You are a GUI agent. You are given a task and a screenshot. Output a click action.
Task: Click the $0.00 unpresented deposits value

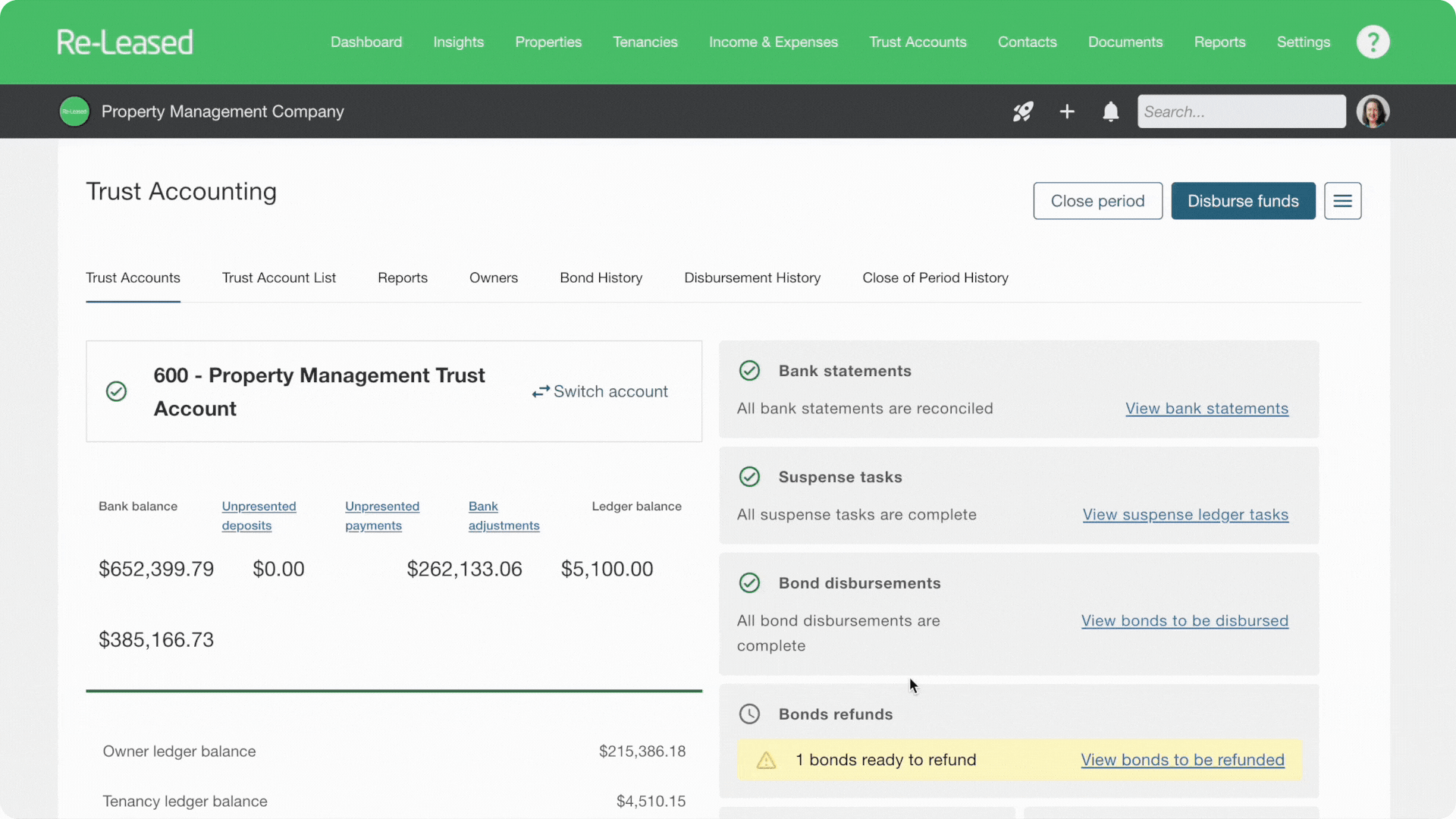pos(278,570)
